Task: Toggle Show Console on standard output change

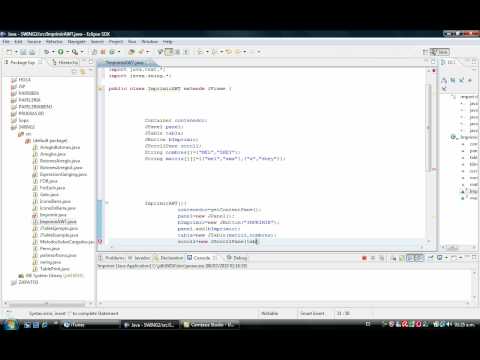Action: [411, 258]
